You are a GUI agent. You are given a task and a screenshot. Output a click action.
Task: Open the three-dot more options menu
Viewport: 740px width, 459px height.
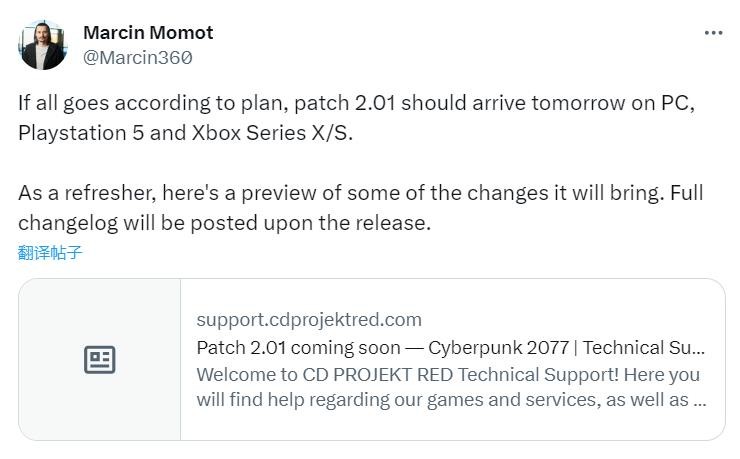click(x=713, y=33)
